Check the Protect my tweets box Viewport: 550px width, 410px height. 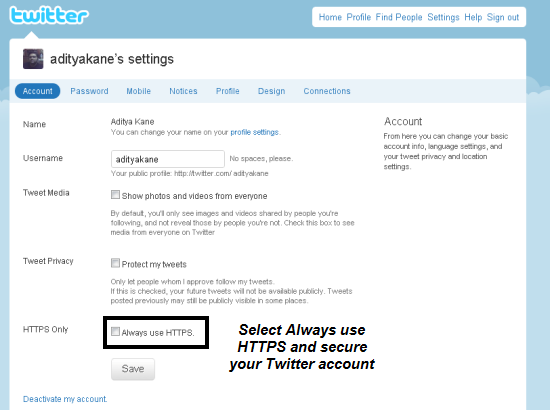coord(115,263)
